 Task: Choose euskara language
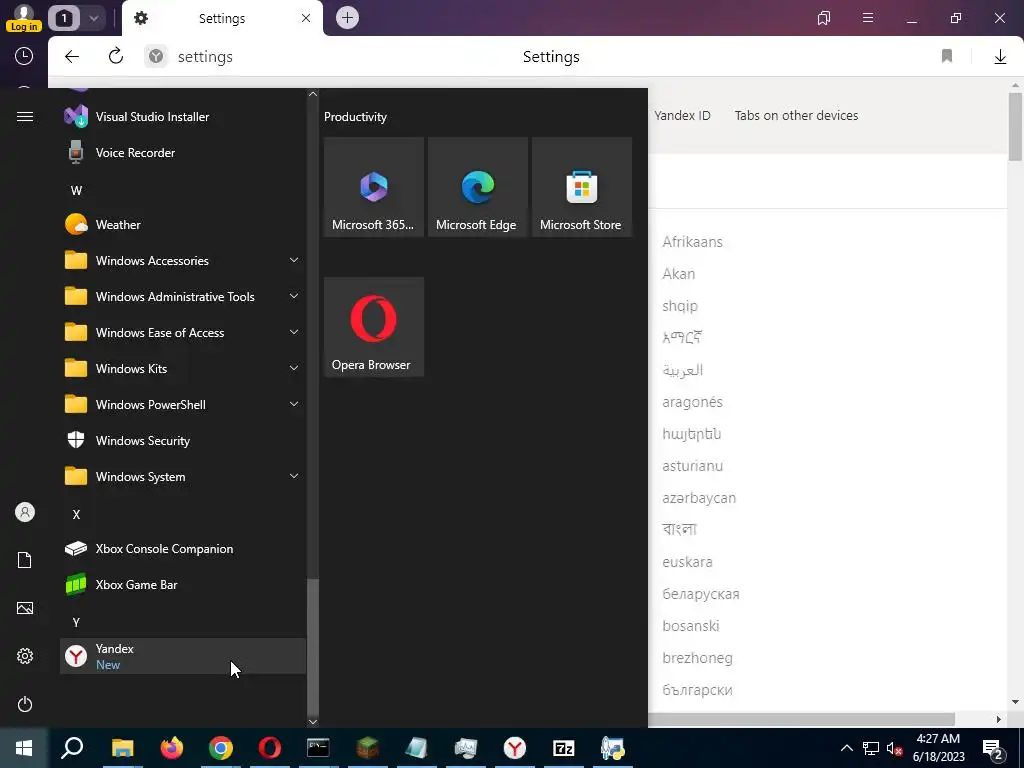pos(687,562)
